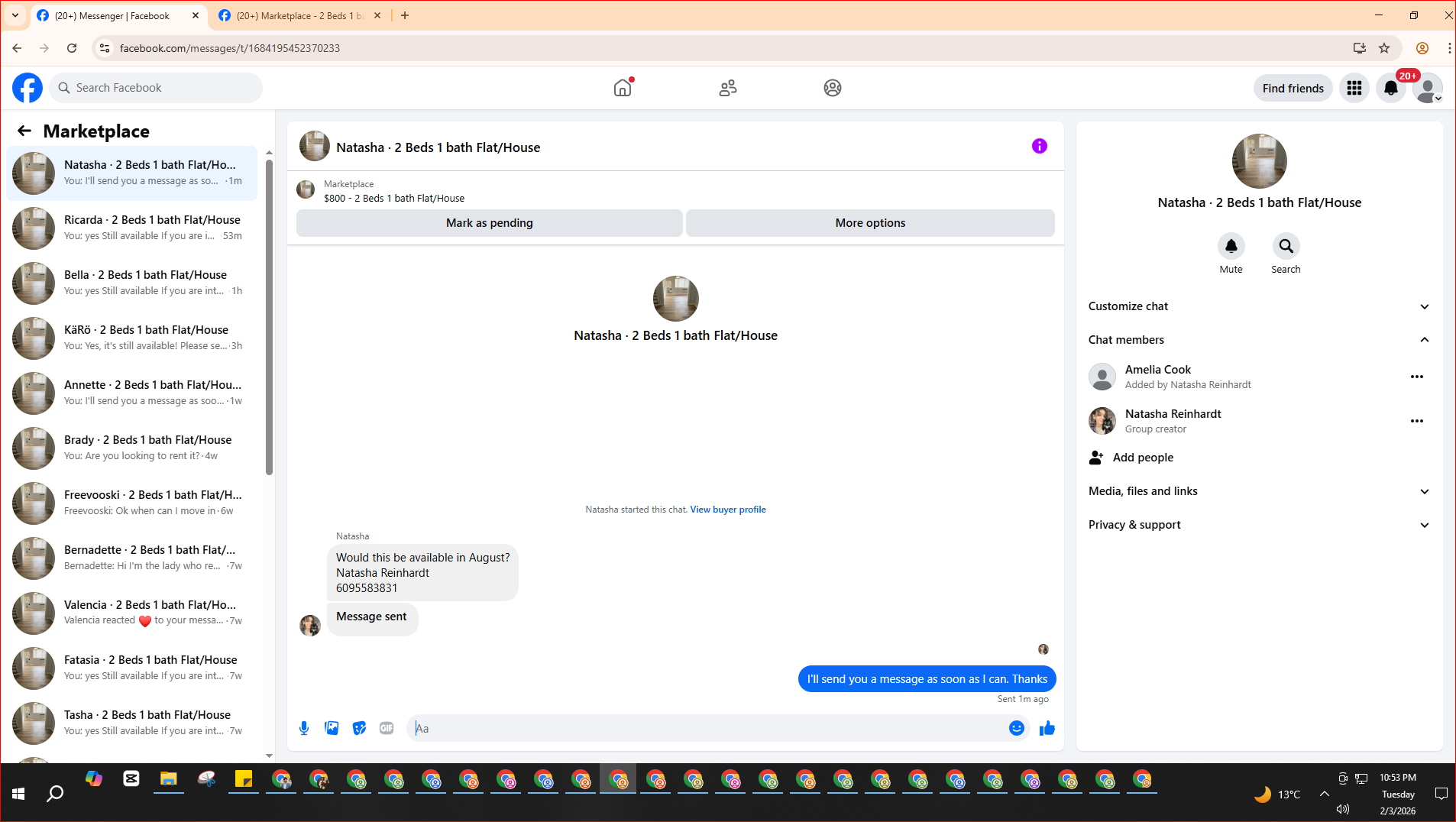Open conversation information purple icon

[x=1040, y=146]
